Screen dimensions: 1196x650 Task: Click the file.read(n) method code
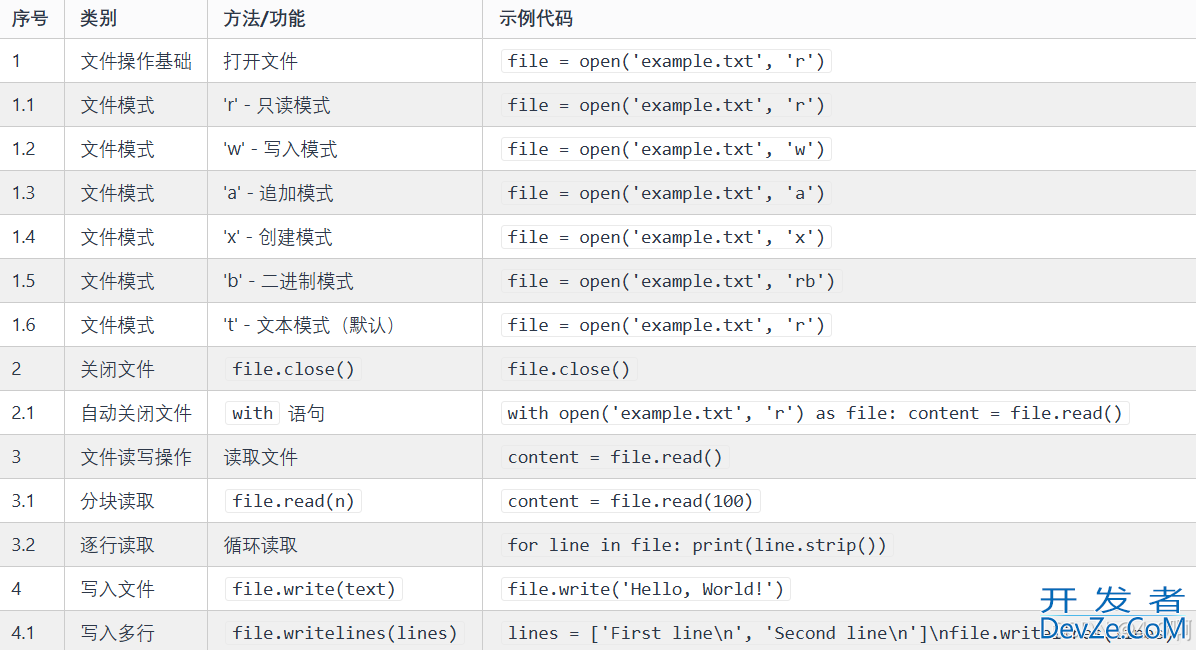tap(293, 501)
